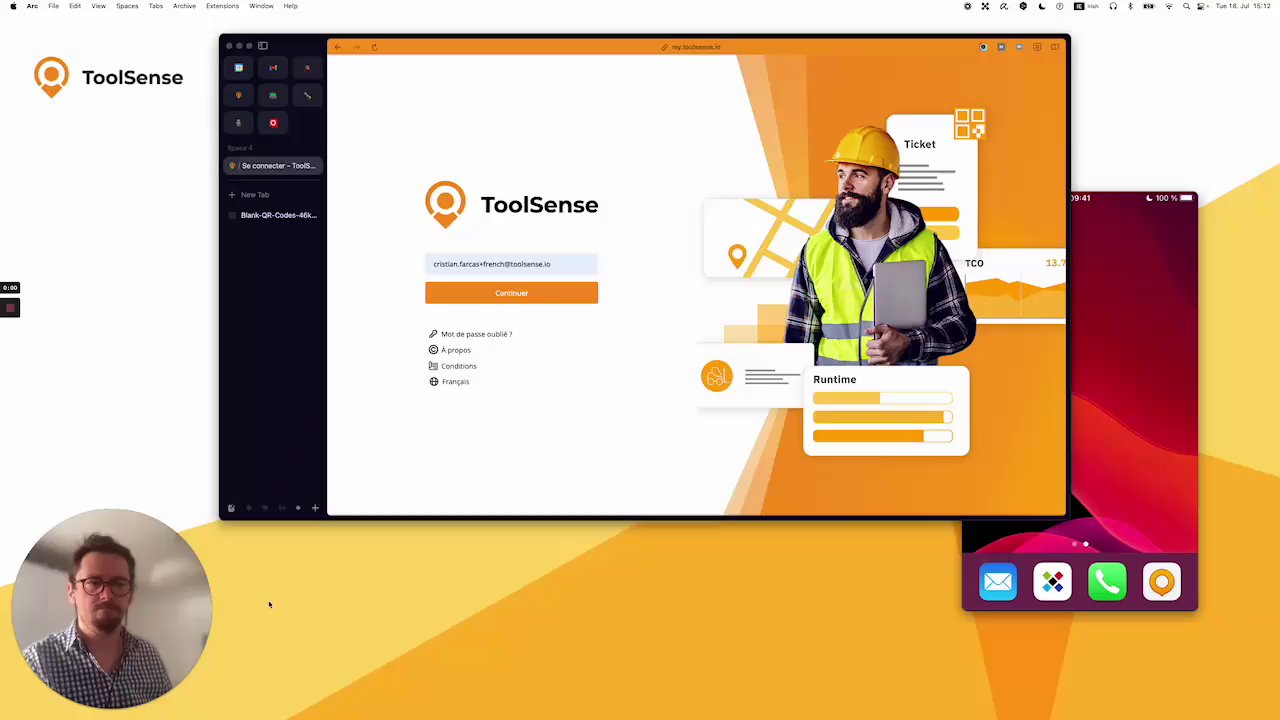
Task: Open the Irish keyboard input menu
Action: [x=1086, y=6]
